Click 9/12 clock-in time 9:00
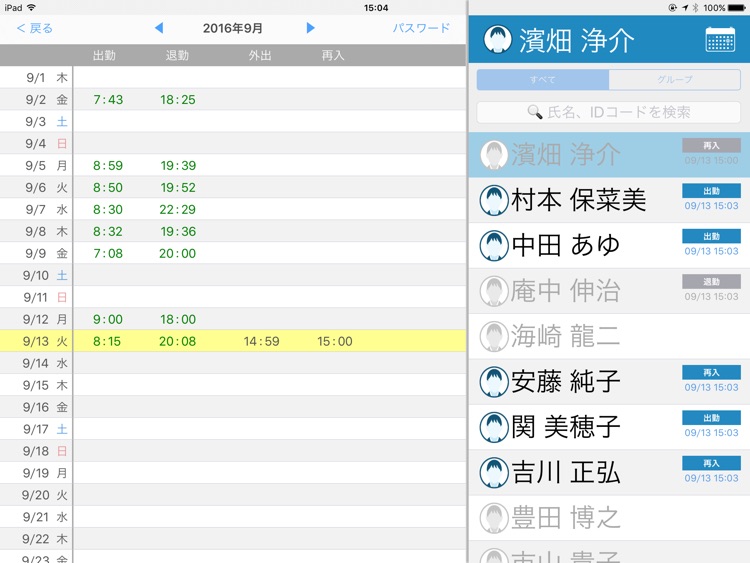Screen dimensions: 750x563 (108, 320)
